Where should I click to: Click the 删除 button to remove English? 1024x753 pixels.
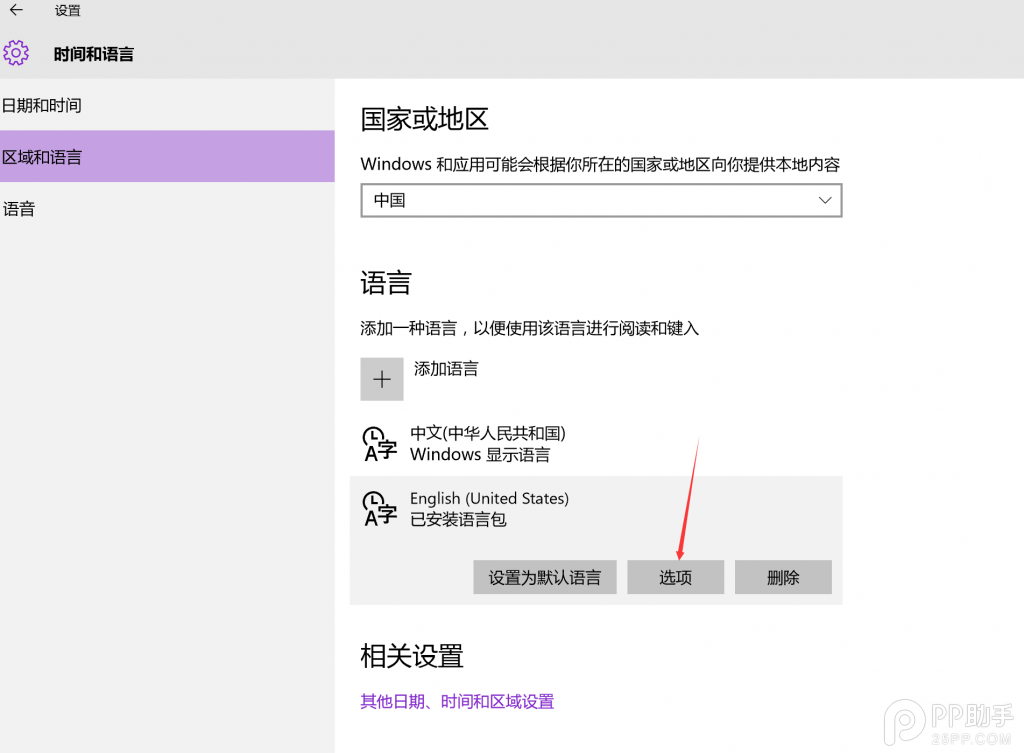pyautogui.click(x=783, y=577)
